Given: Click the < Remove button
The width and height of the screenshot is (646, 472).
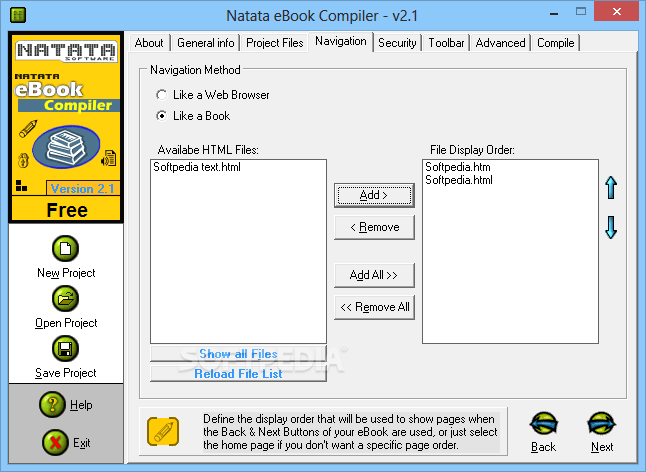Looking at the screenshot, I should [x=374, y=227].
